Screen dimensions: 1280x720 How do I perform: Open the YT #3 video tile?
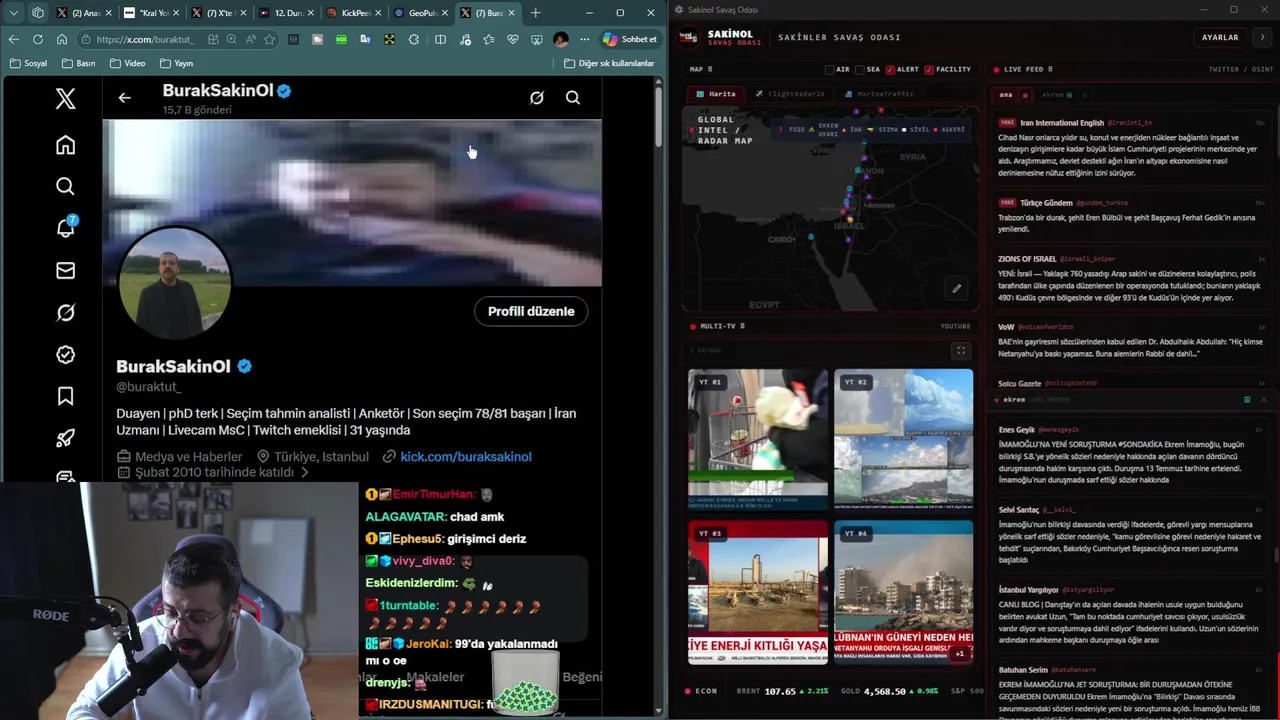(758, 592)
